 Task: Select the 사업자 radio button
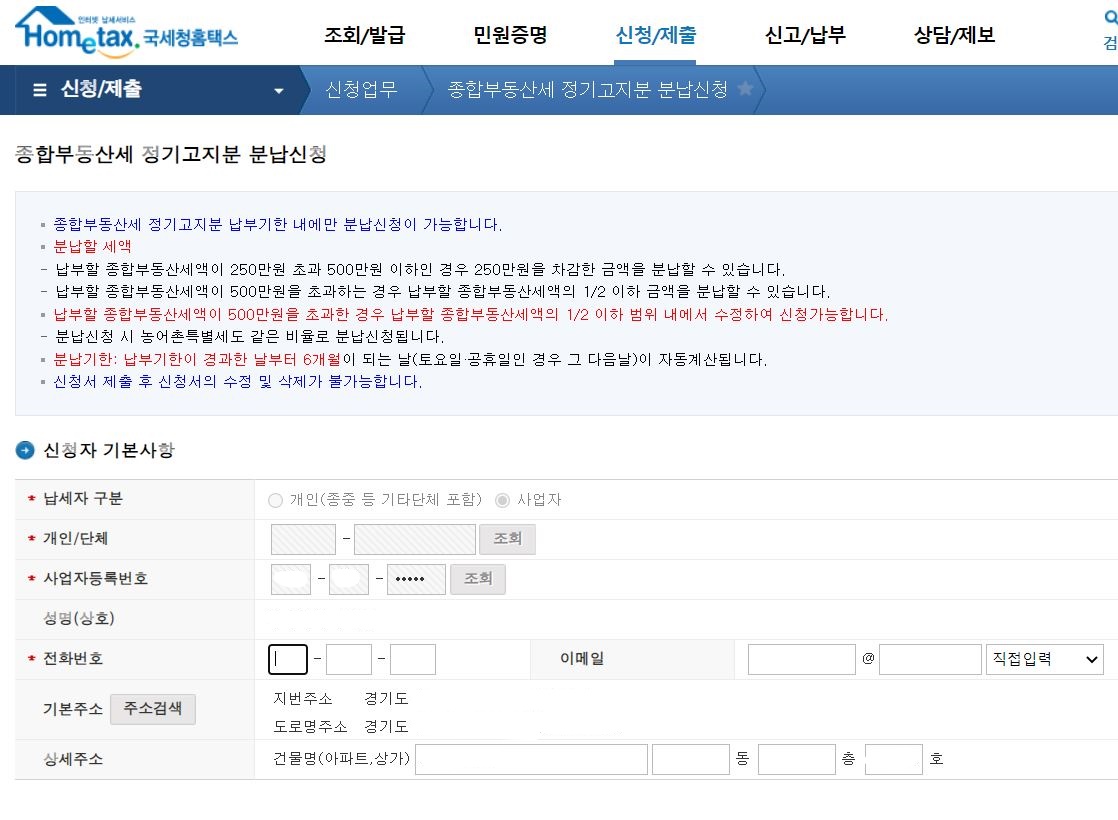point(501,501)
